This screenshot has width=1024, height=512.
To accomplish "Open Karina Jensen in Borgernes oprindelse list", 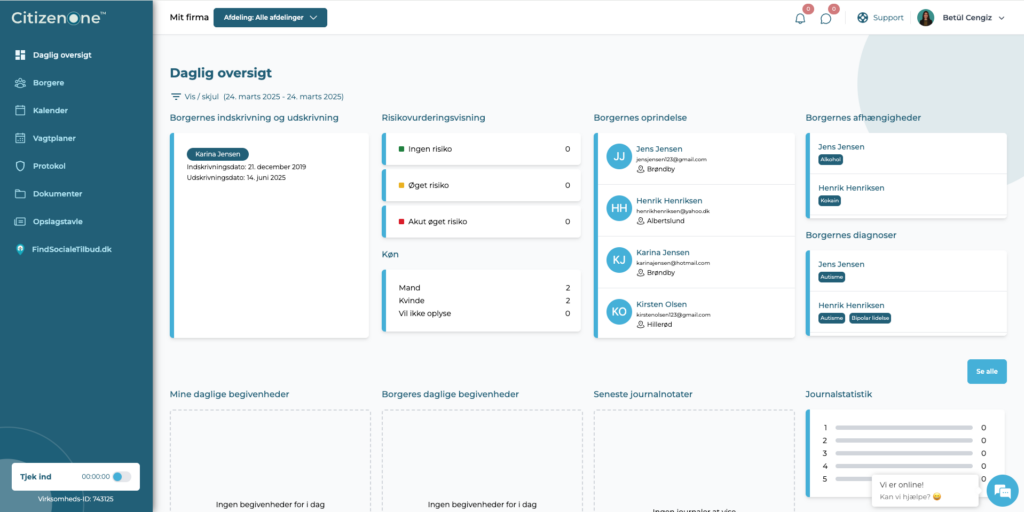I will pos(662,252).
